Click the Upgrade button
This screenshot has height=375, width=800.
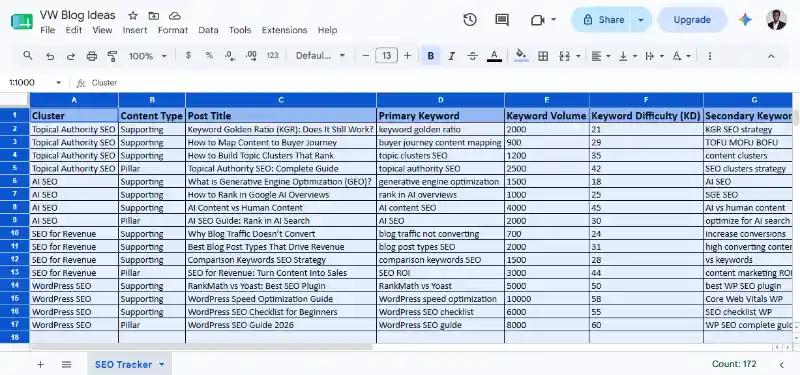tap(692, 20)
